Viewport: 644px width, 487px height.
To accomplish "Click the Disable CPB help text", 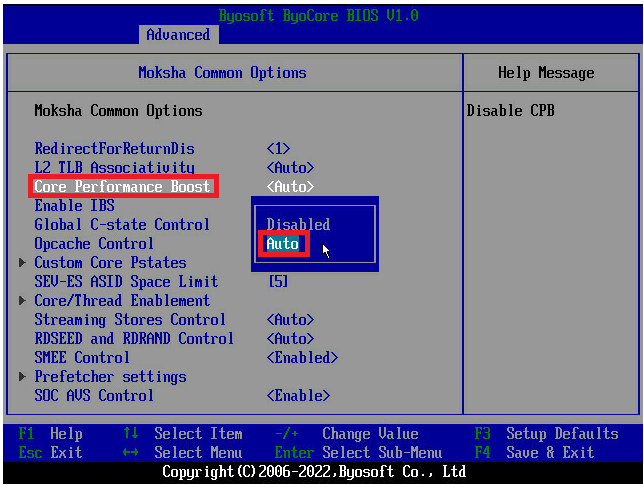I will click(x=511, y=110).
